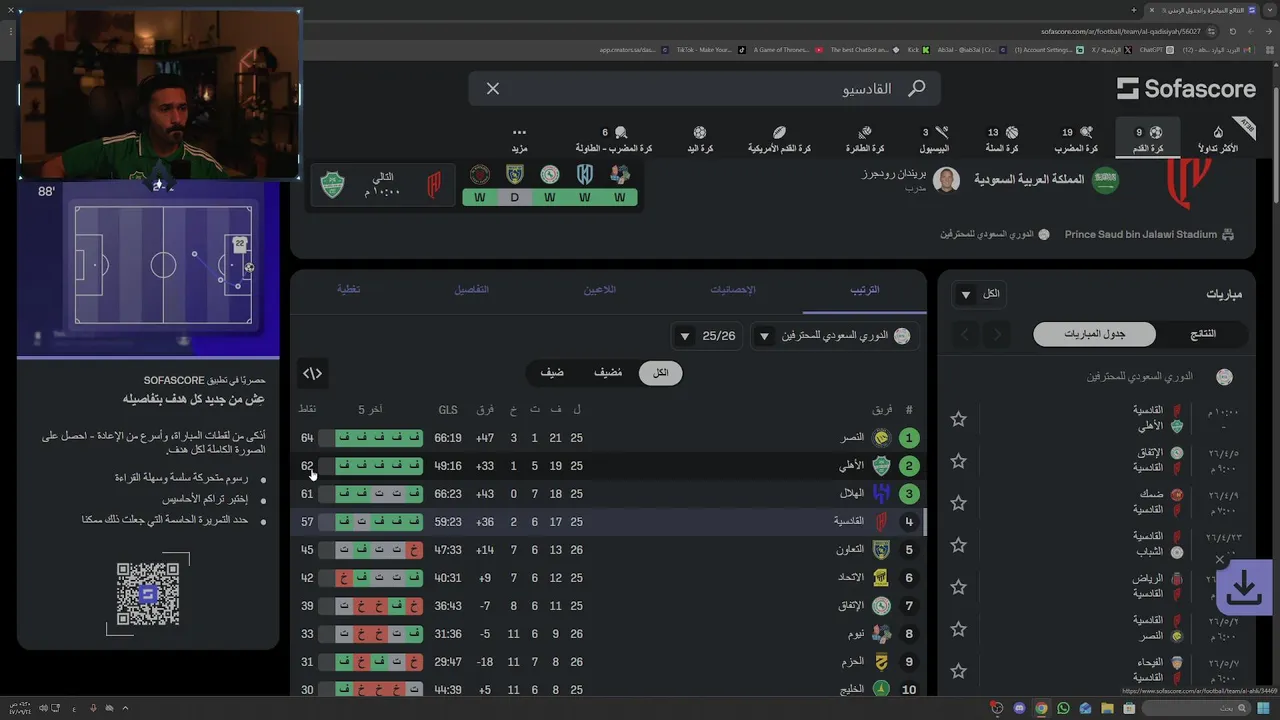This screenshot has height=720, width=1280.
Task: Click the QR code in the ad
Action: pyautogui.click(x=148, y=594)
